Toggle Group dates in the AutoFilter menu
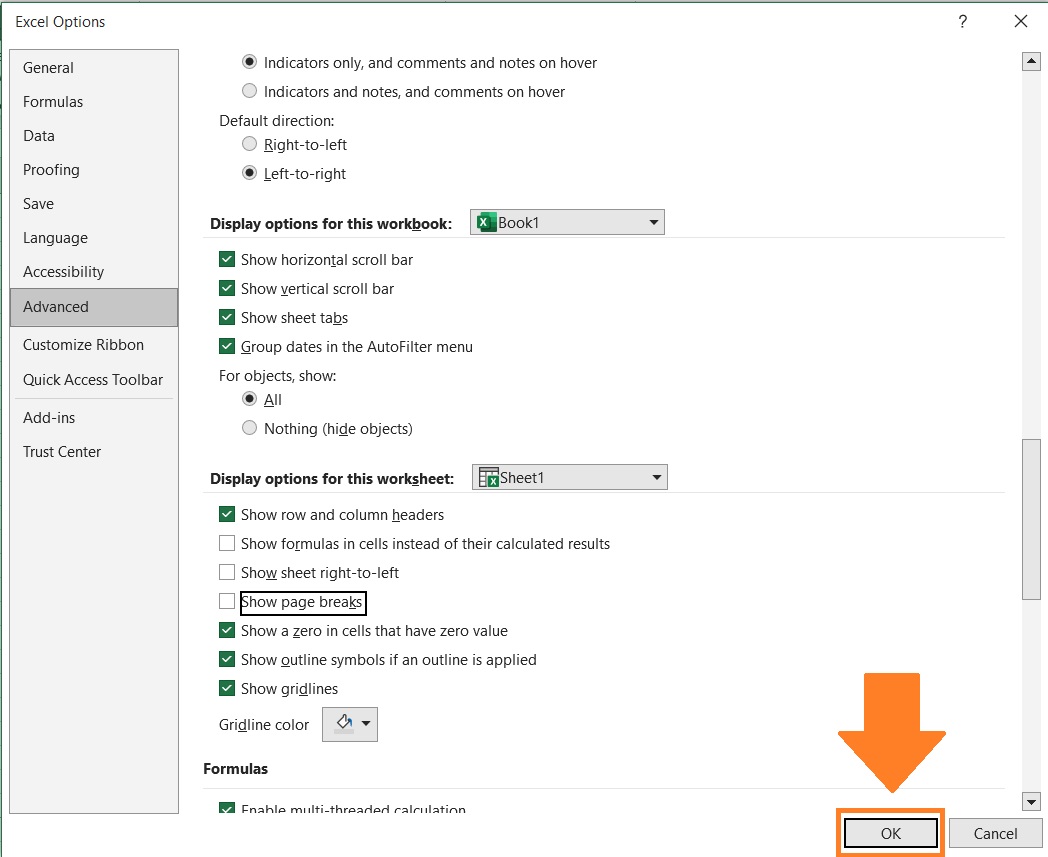The height and width of the screenshot is (857, 1048). [227, 346]
